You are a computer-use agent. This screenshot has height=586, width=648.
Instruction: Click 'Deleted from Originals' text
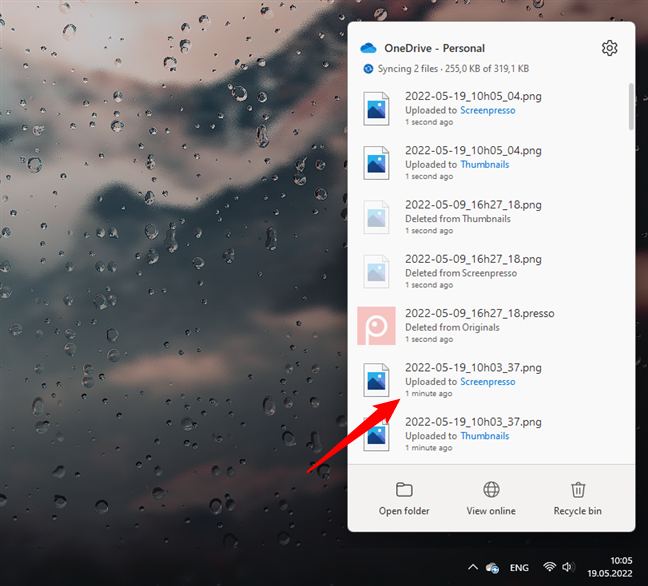[452, 327]
